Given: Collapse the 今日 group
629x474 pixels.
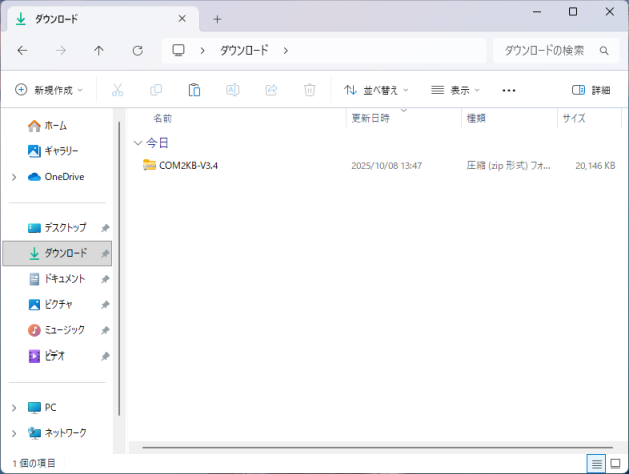Looking at the screenshot, I should click(137, 143).
